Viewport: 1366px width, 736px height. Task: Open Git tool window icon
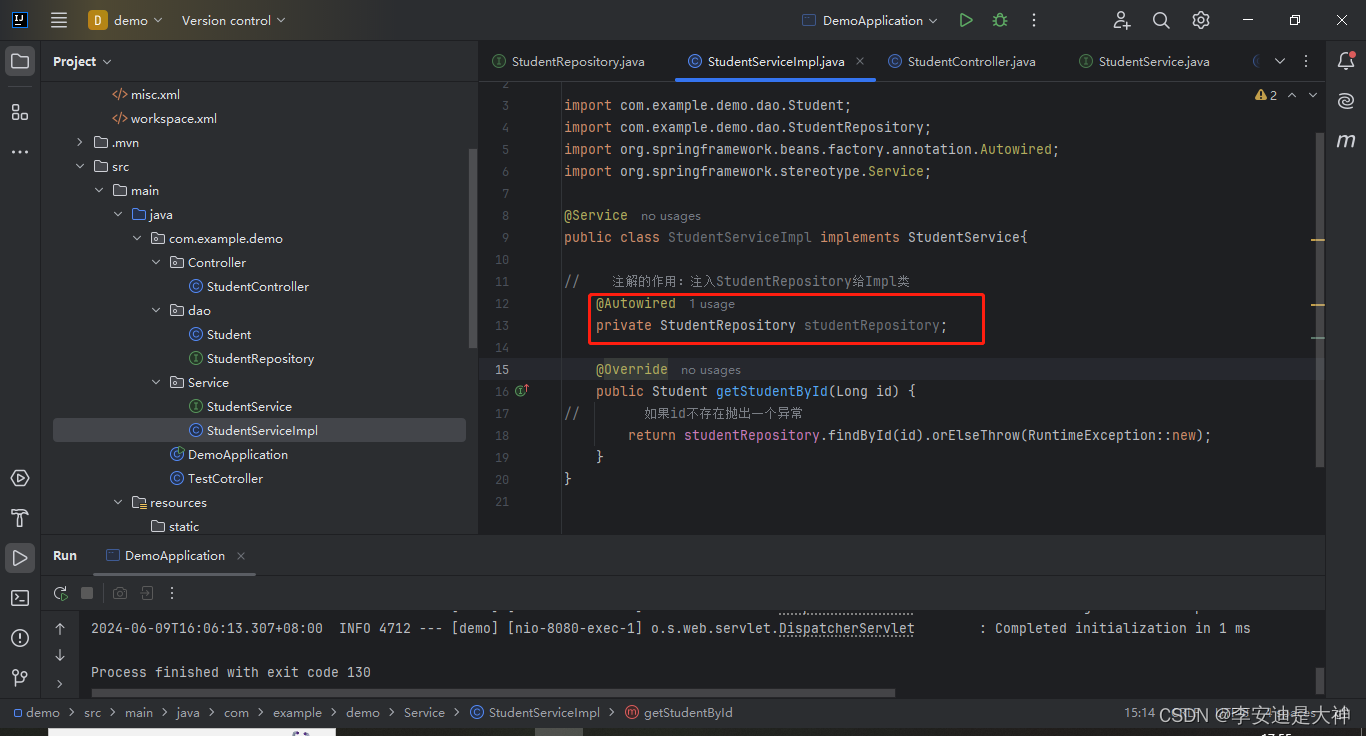pyautogui.click(x=20, y=678)
